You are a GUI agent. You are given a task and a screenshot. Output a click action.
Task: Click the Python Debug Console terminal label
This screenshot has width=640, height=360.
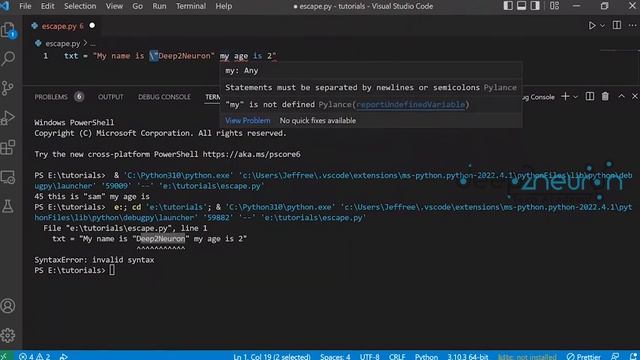point(539,97)
